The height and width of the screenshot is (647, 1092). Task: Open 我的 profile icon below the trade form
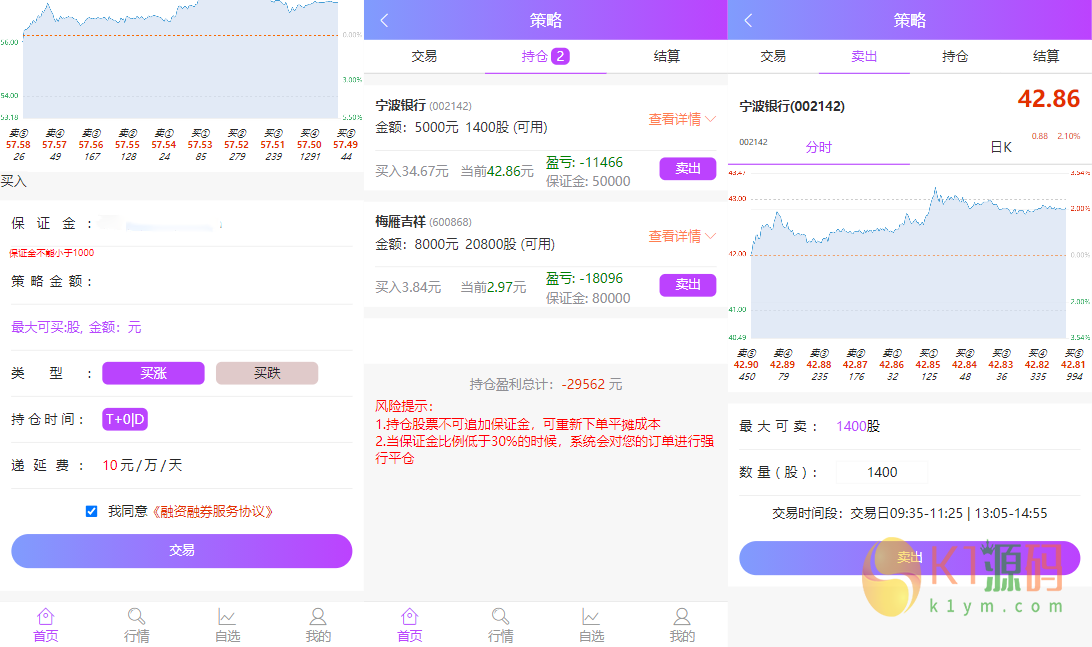click(x=318, y=617)
